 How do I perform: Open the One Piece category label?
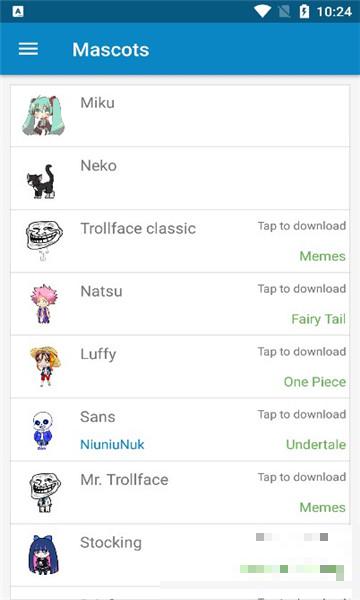pyautogui.click(x=314, y=382)
